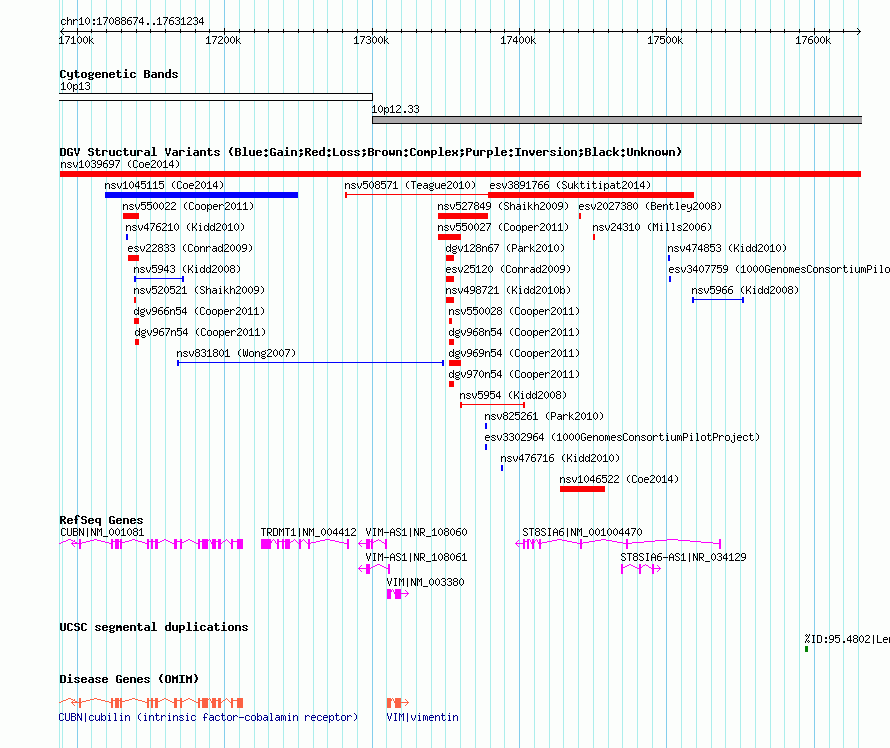Image resolution: width=890 pixels, height=748 pixels.
Task: Click the 17300k ruler tick label
Action: pos(371,40)
